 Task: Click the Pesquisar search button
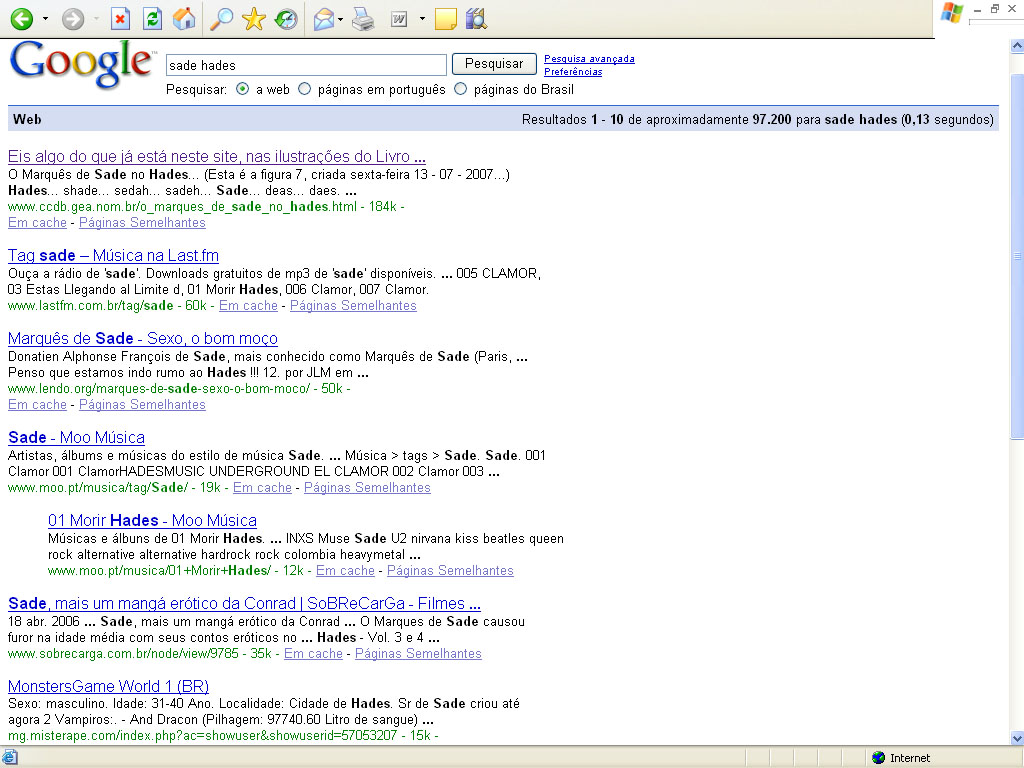pyautogui.click(x=494, y=64)
